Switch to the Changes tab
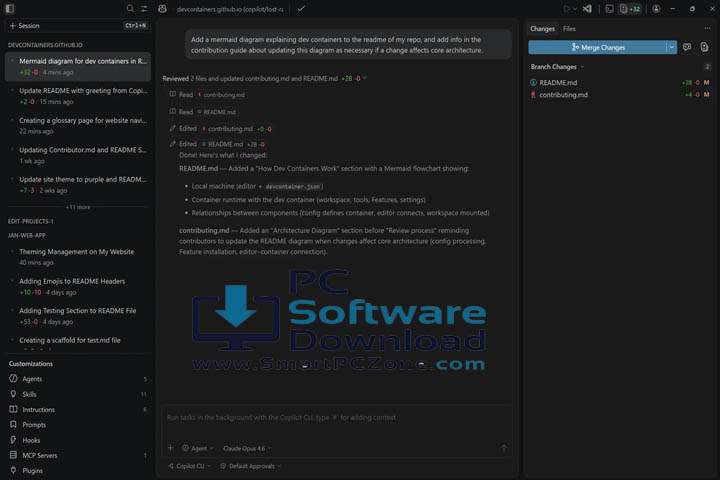720x480 pixels. 542,28
